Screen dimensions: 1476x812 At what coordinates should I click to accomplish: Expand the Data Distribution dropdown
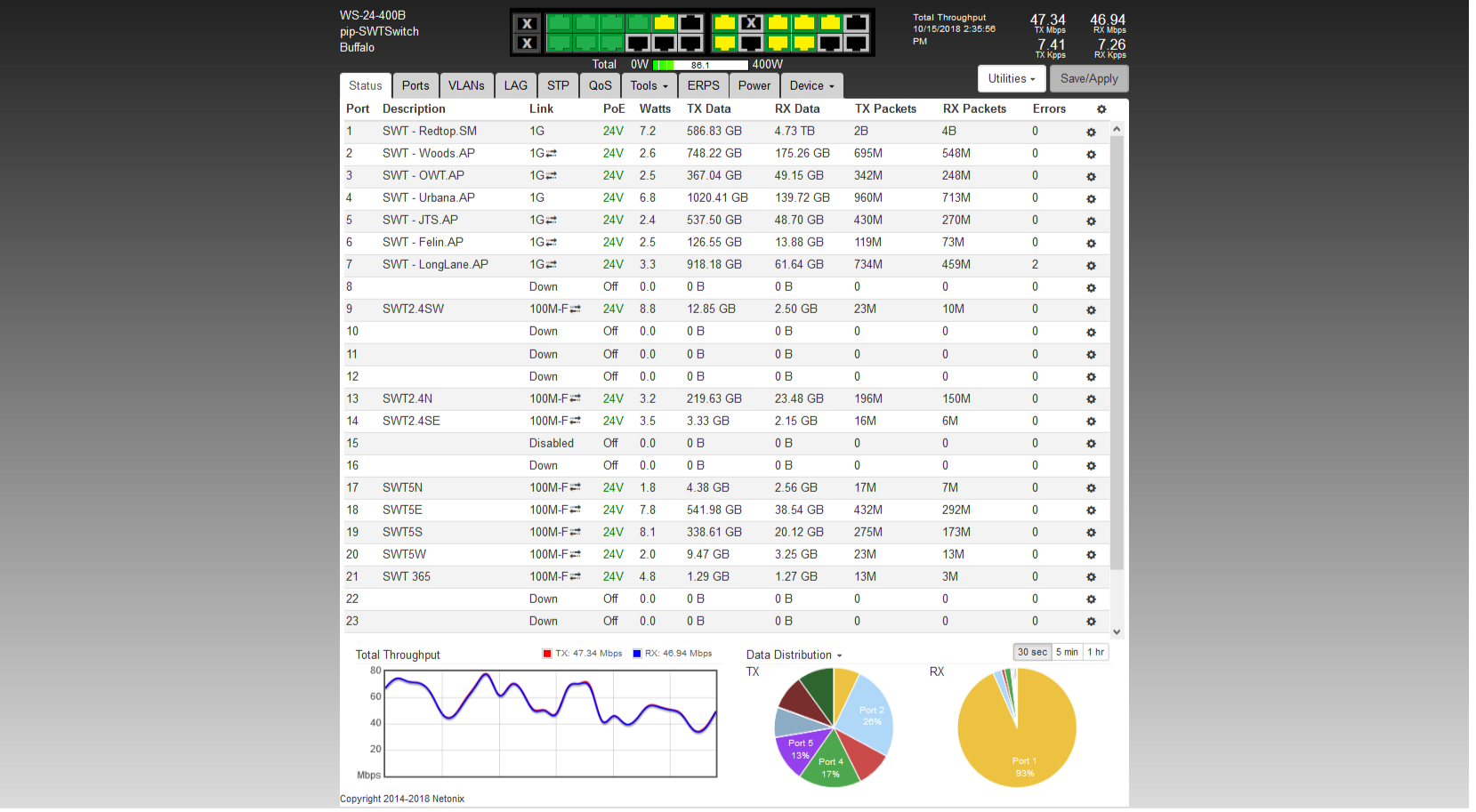pyautogui.click(x=794, y=655)
